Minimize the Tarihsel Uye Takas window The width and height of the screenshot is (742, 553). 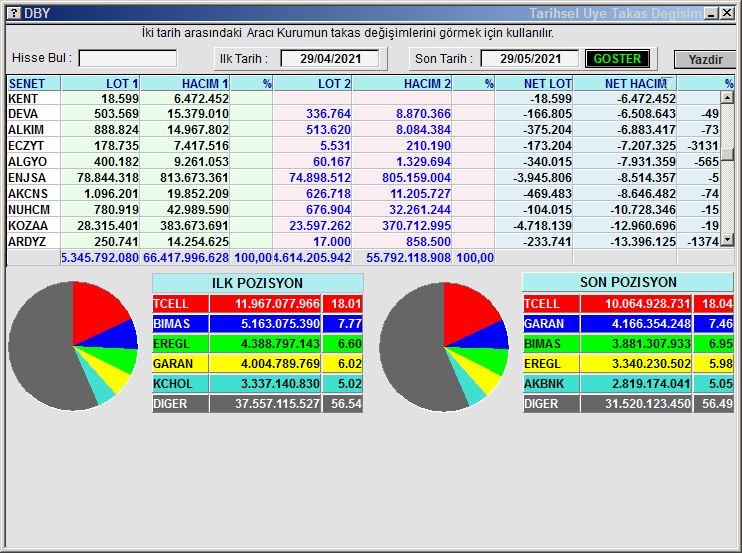click(x=711, y=13)
